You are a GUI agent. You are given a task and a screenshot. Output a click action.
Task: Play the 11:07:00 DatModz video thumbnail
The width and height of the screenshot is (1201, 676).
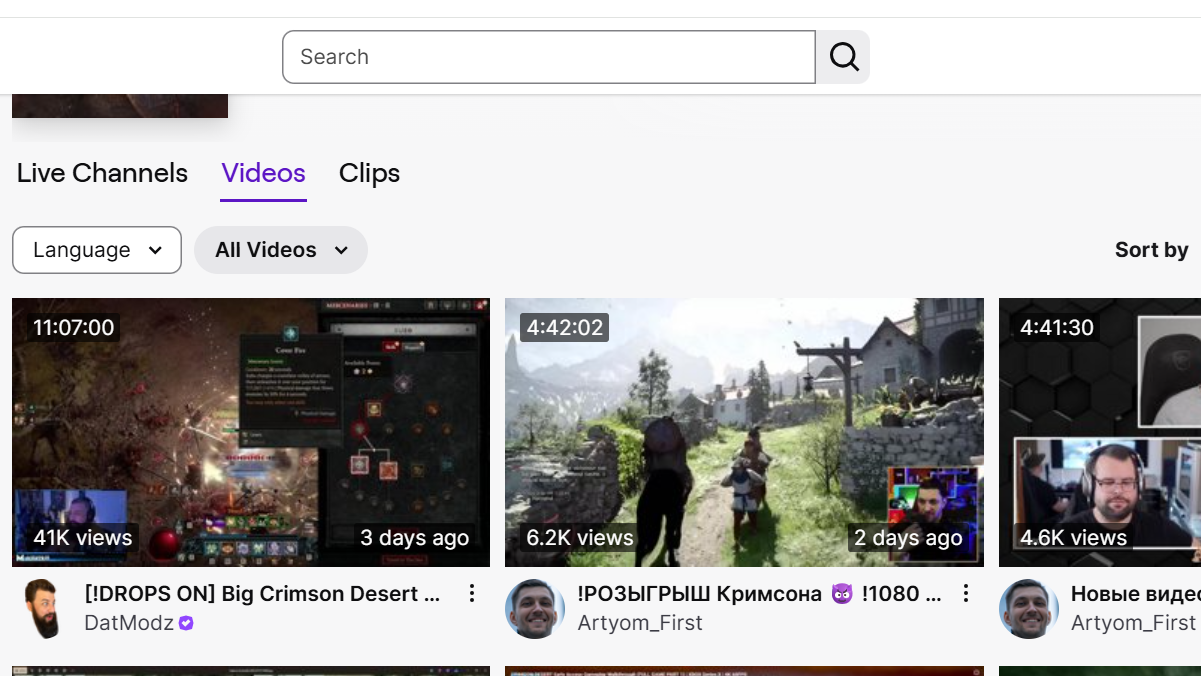251,432
